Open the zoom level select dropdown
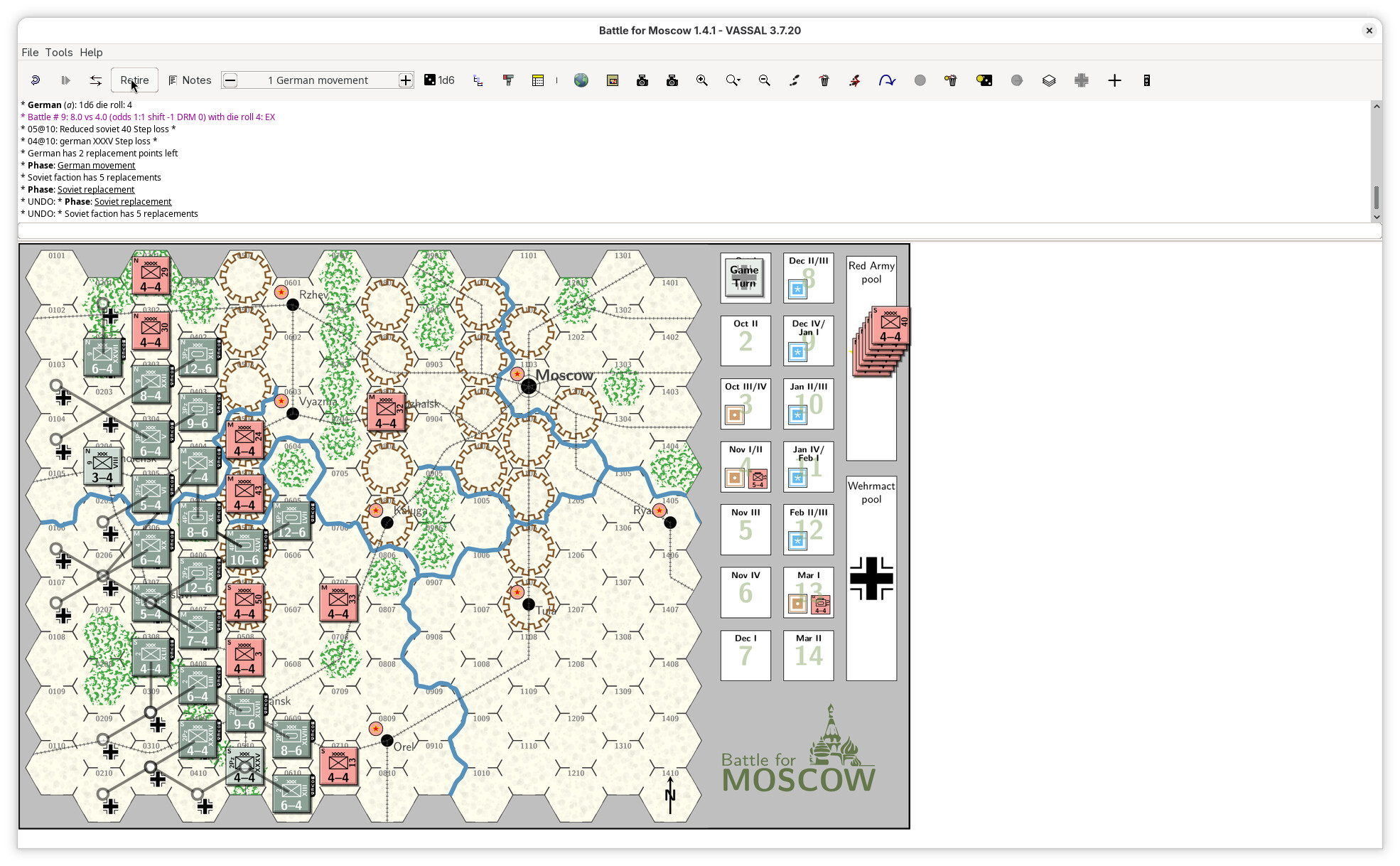Viewport: 1400px width, 866px height. (733, 80)
